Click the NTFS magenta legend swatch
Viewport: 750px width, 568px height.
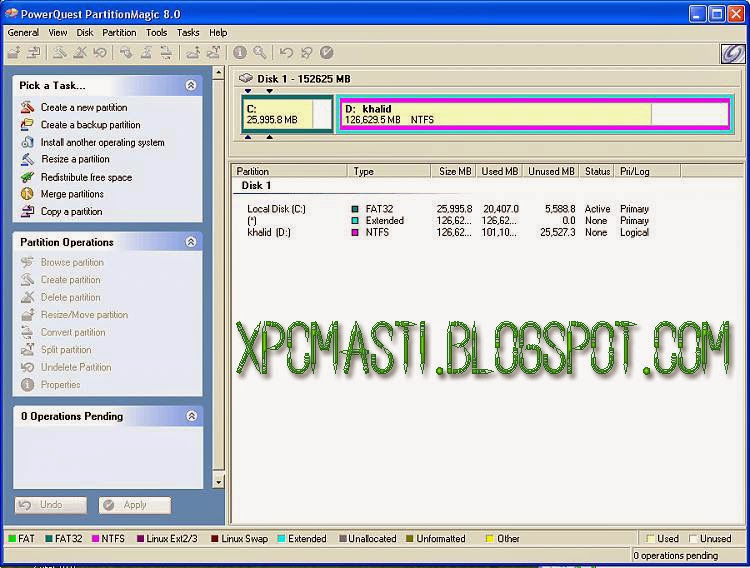point(96,539)
